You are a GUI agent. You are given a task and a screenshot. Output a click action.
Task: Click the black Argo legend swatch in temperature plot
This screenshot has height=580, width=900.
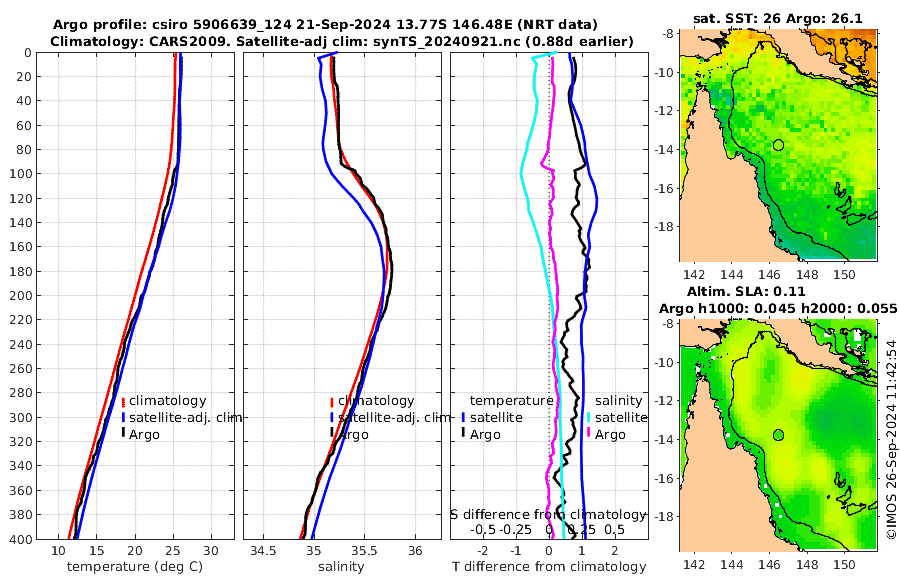click(123, 434)
